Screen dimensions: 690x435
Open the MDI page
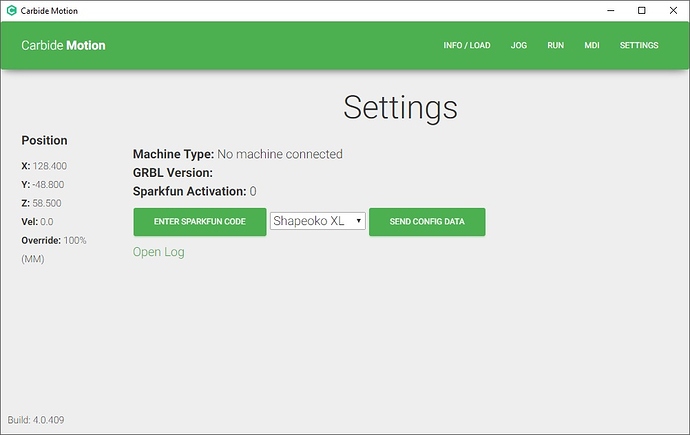point(591,45)
